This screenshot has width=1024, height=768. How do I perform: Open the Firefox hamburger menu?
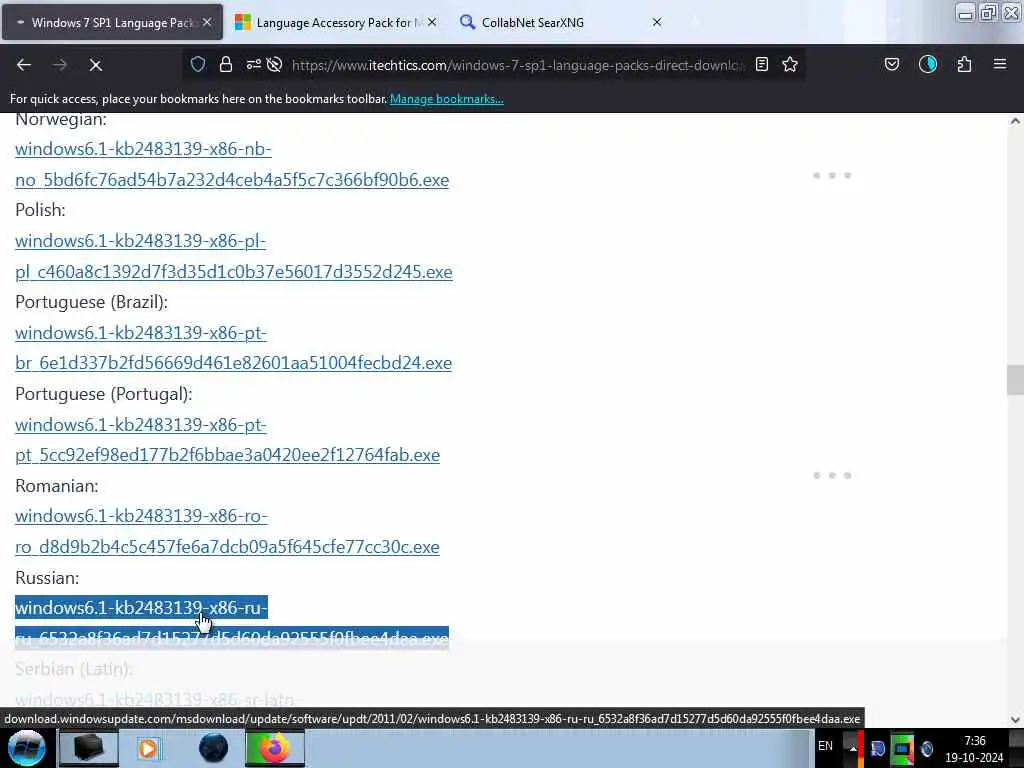point(1000,64)
